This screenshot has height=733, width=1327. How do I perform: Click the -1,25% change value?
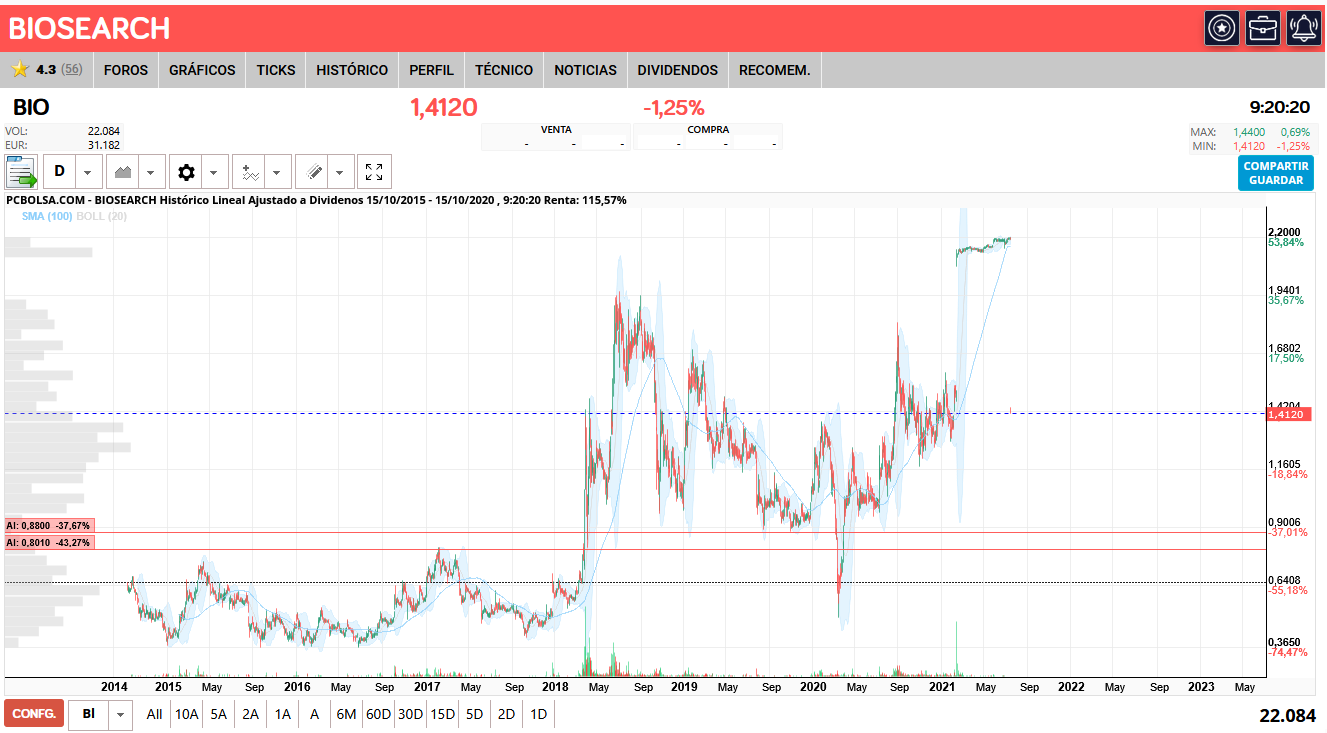tap(673, 107)
